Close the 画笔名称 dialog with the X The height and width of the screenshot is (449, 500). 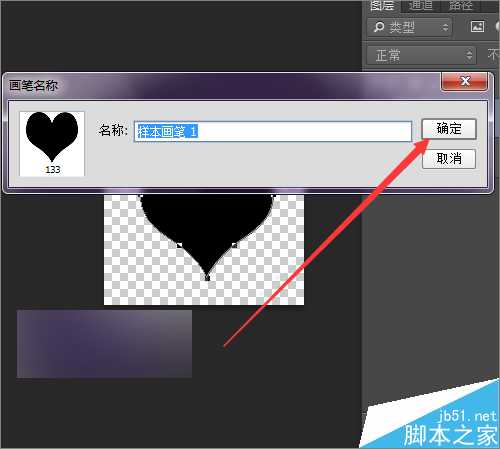pos(465,81)
